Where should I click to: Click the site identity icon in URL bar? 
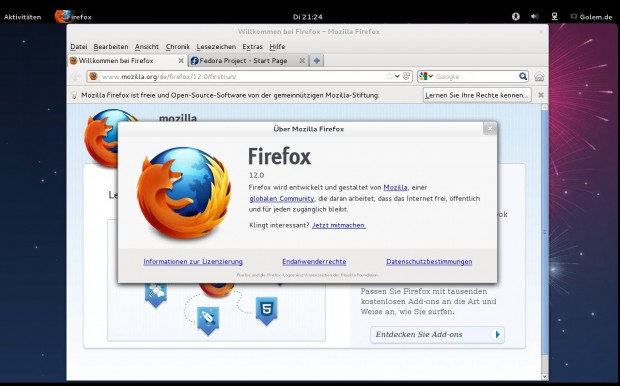[94, 76]
